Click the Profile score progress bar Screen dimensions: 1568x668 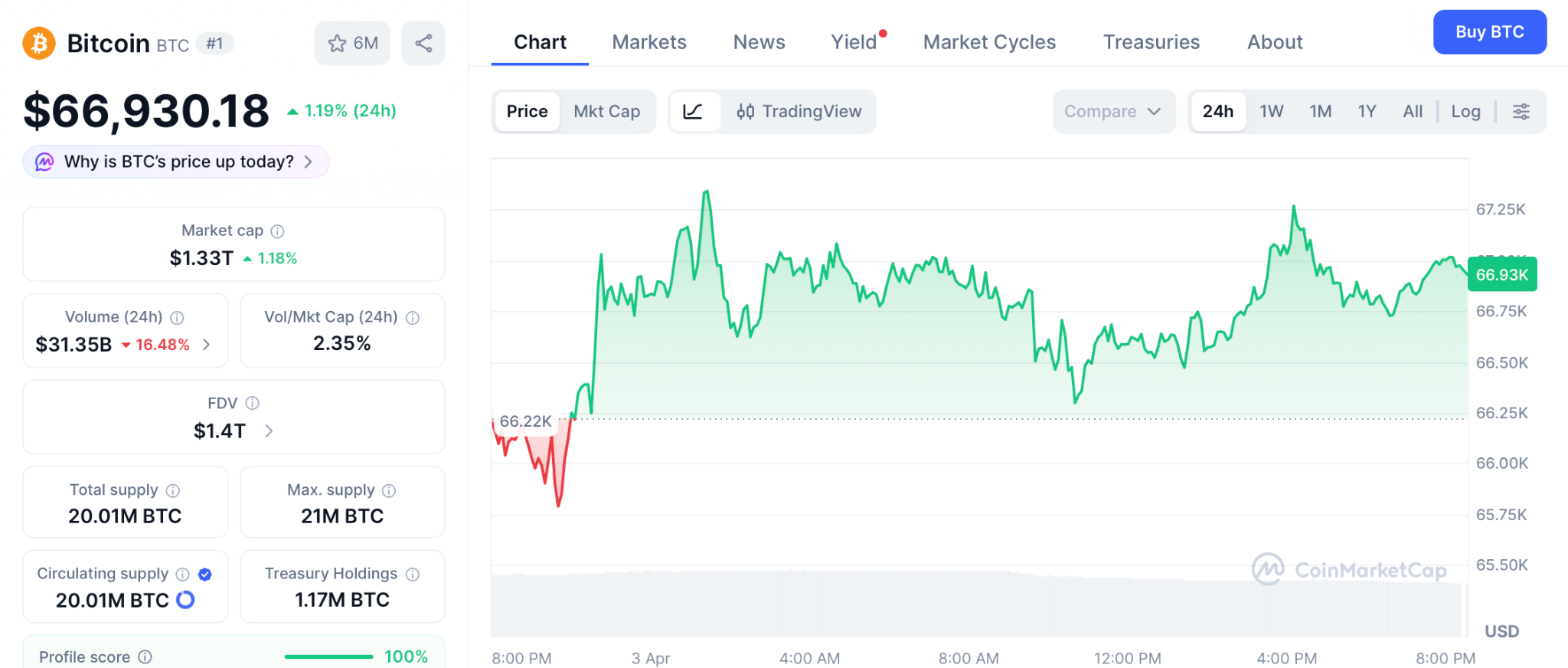coord(328,657)
